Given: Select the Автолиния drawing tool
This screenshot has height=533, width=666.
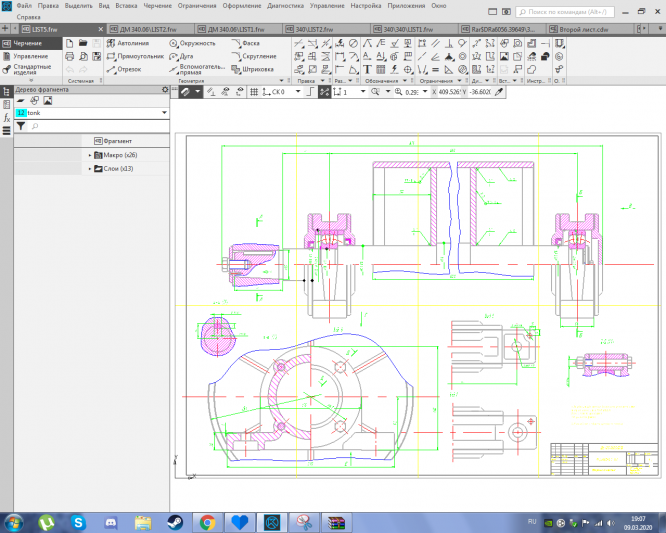Looking at the screenshot, I should point(128,44).
